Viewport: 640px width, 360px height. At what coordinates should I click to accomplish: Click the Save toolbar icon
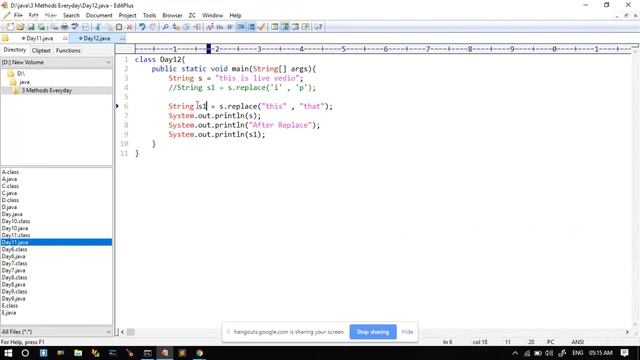(31, 27)
